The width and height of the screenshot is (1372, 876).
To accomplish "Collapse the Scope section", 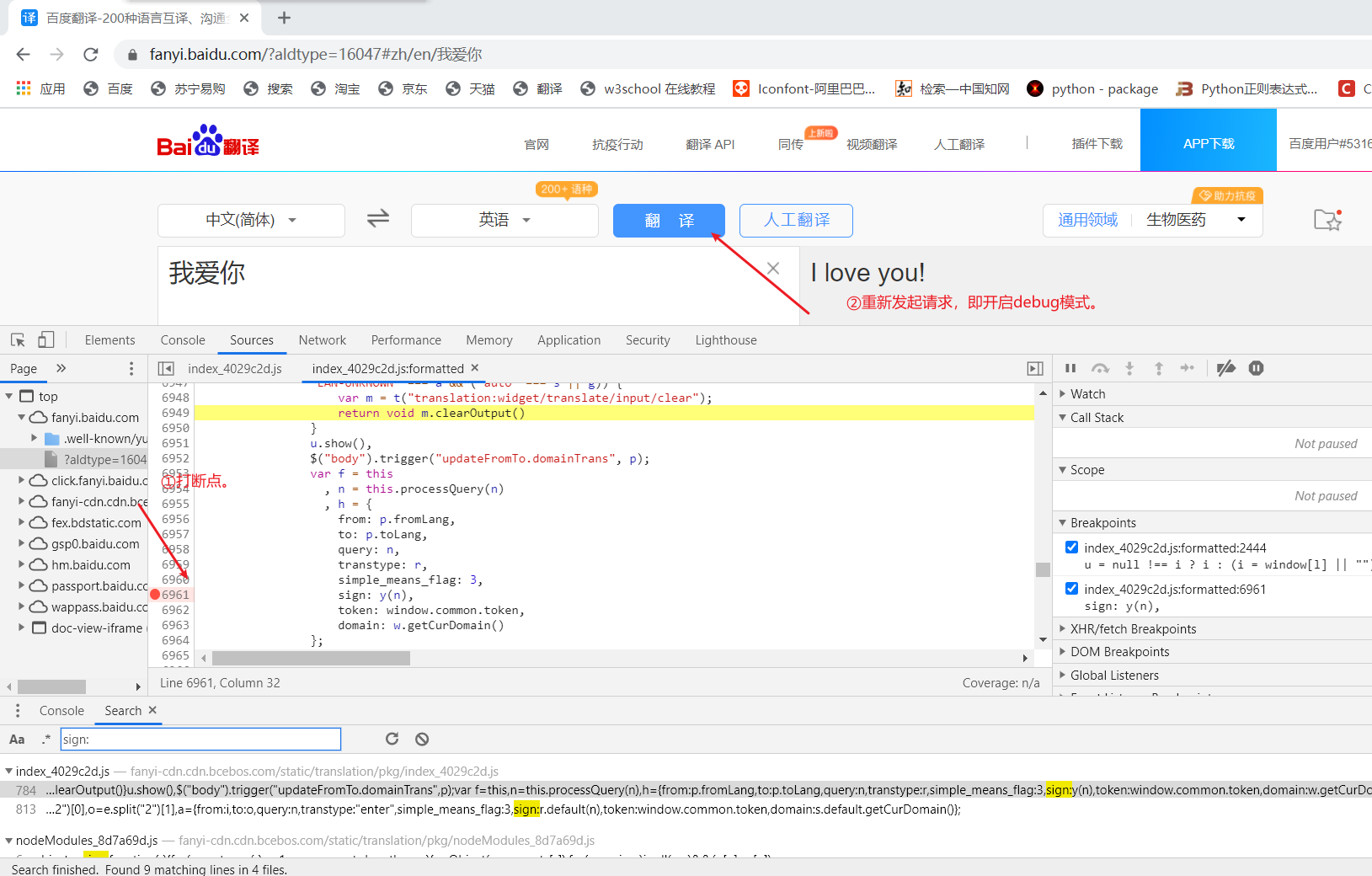I will (1063, 470).
